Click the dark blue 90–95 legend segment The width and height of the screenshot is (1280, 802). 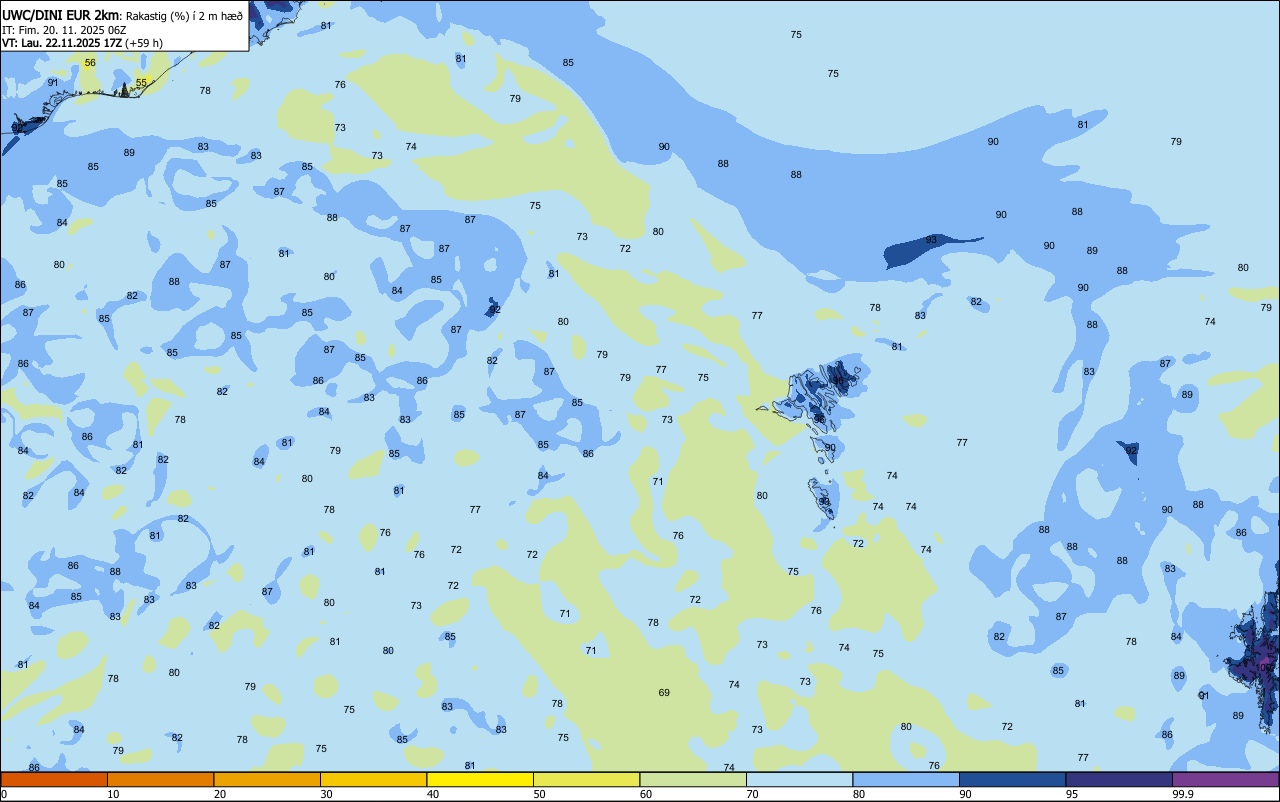point(1012,779)
